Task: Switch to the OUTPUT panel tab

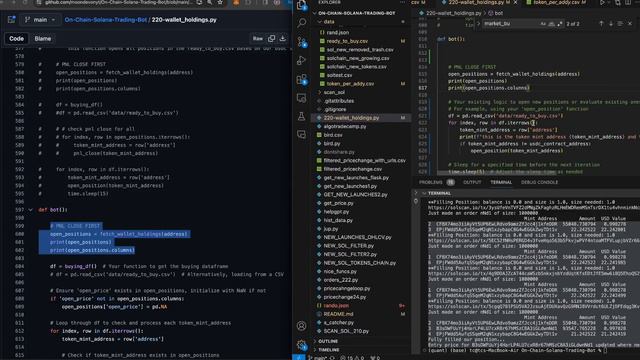Action: tap(472, 182)
